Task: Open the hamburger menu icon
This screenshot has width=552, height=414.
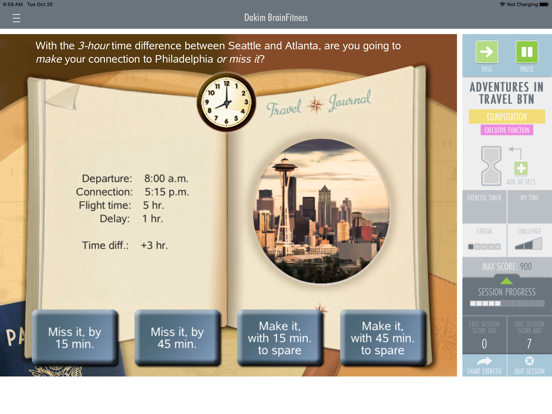Action: point(16,18)
